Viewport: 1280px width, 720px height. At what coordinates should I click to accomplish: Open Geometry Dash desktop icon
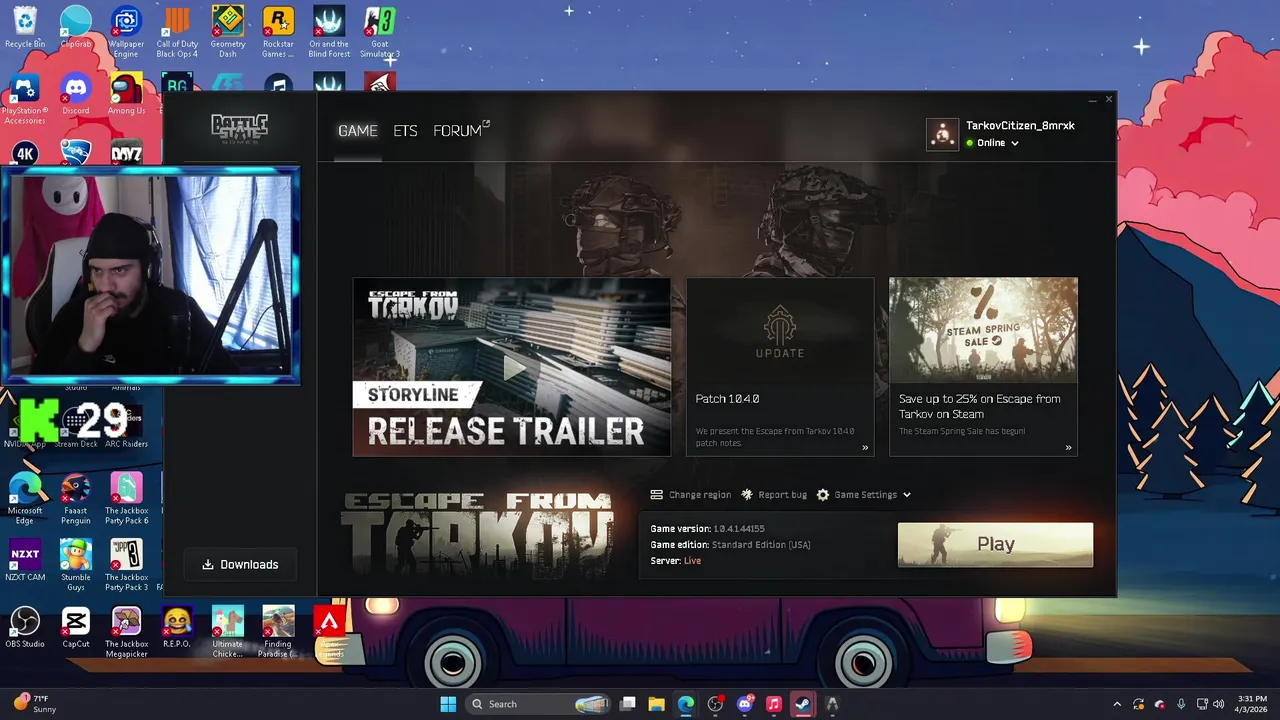[x=228, y=33]
